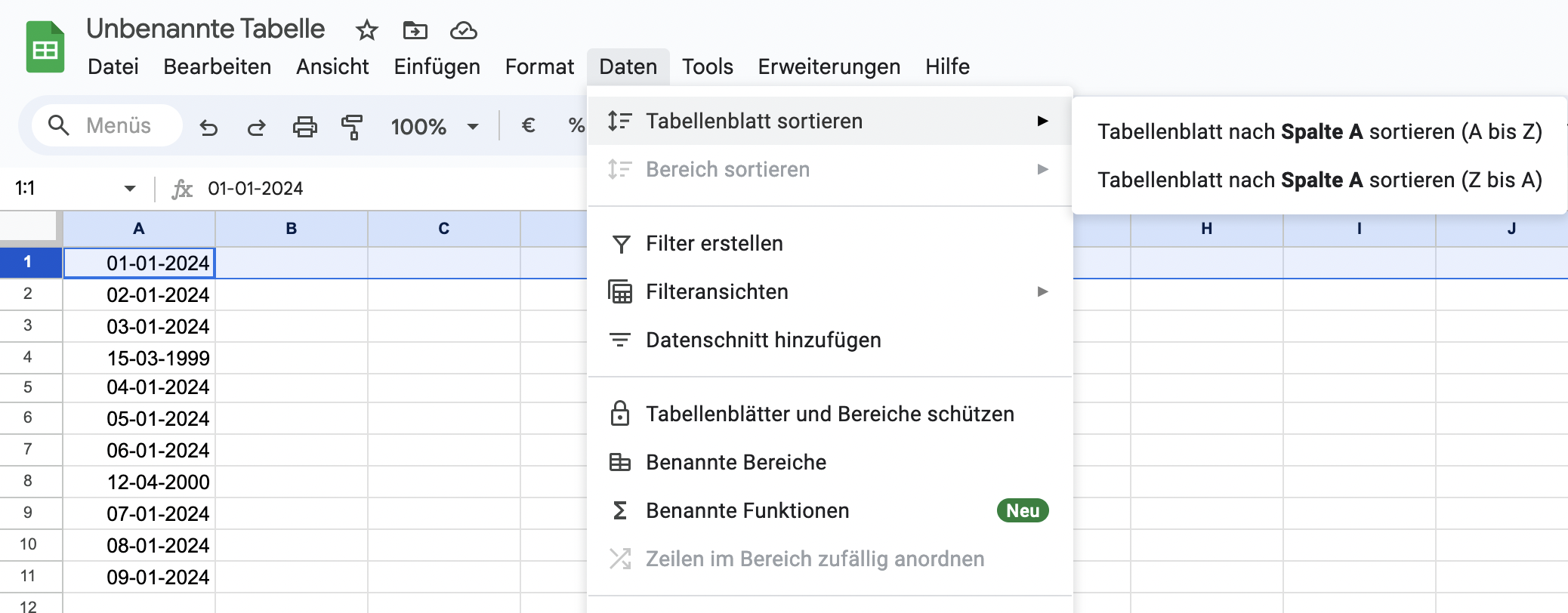Click the Menüs search field

click(x=106, y=125)
